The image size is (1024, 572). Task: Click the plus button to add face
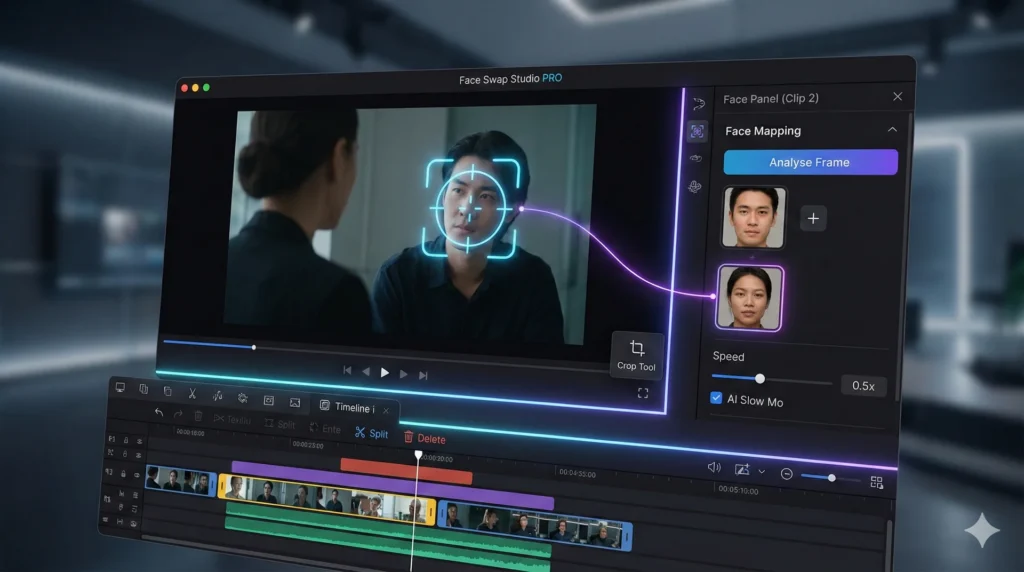click(x=813, y=219)
